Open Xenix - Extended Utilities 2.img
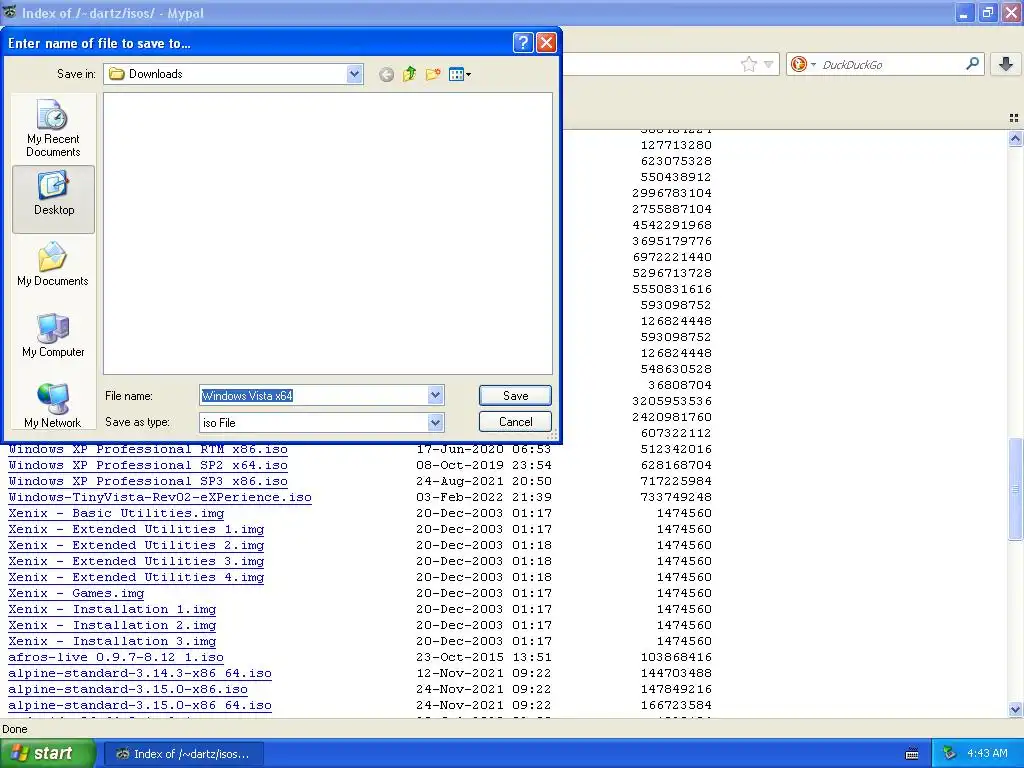 136,545
